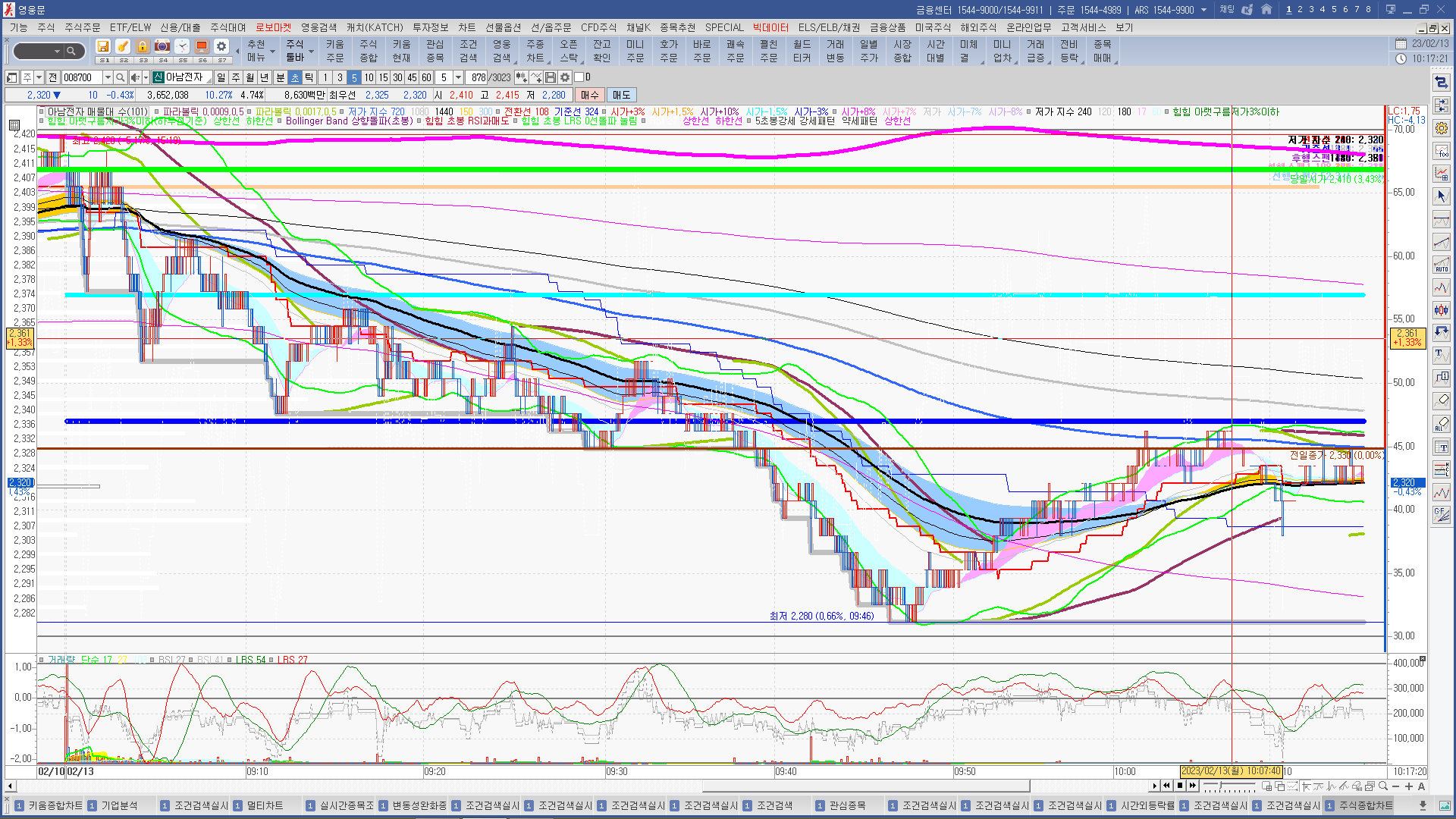Click the S3 lock icon
Image resolution: width=1456 pixels, height=819 pixels.
143,47
